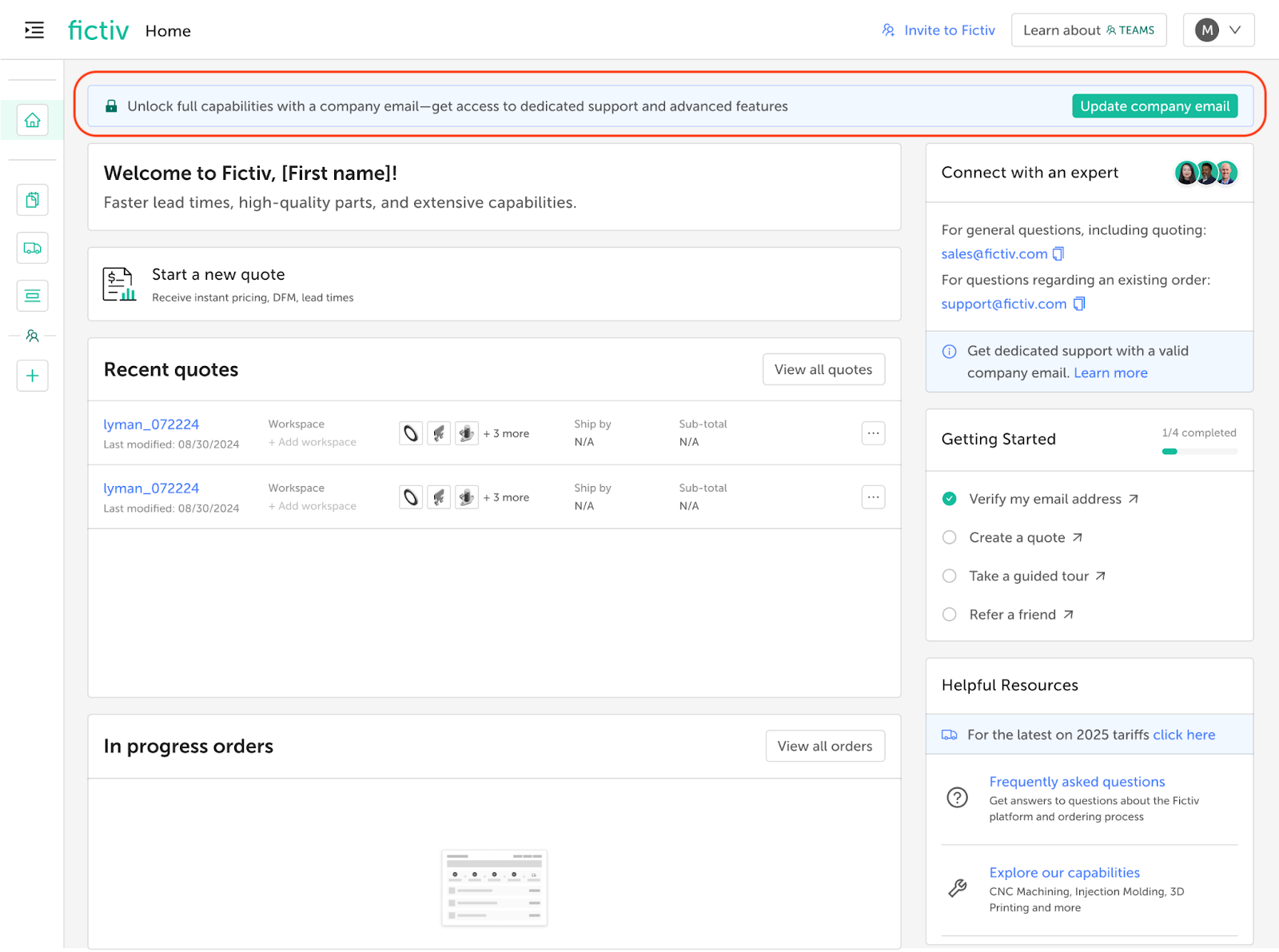
Task: Click the plus icon in the sidebar
Action: (x=32, y=376)
